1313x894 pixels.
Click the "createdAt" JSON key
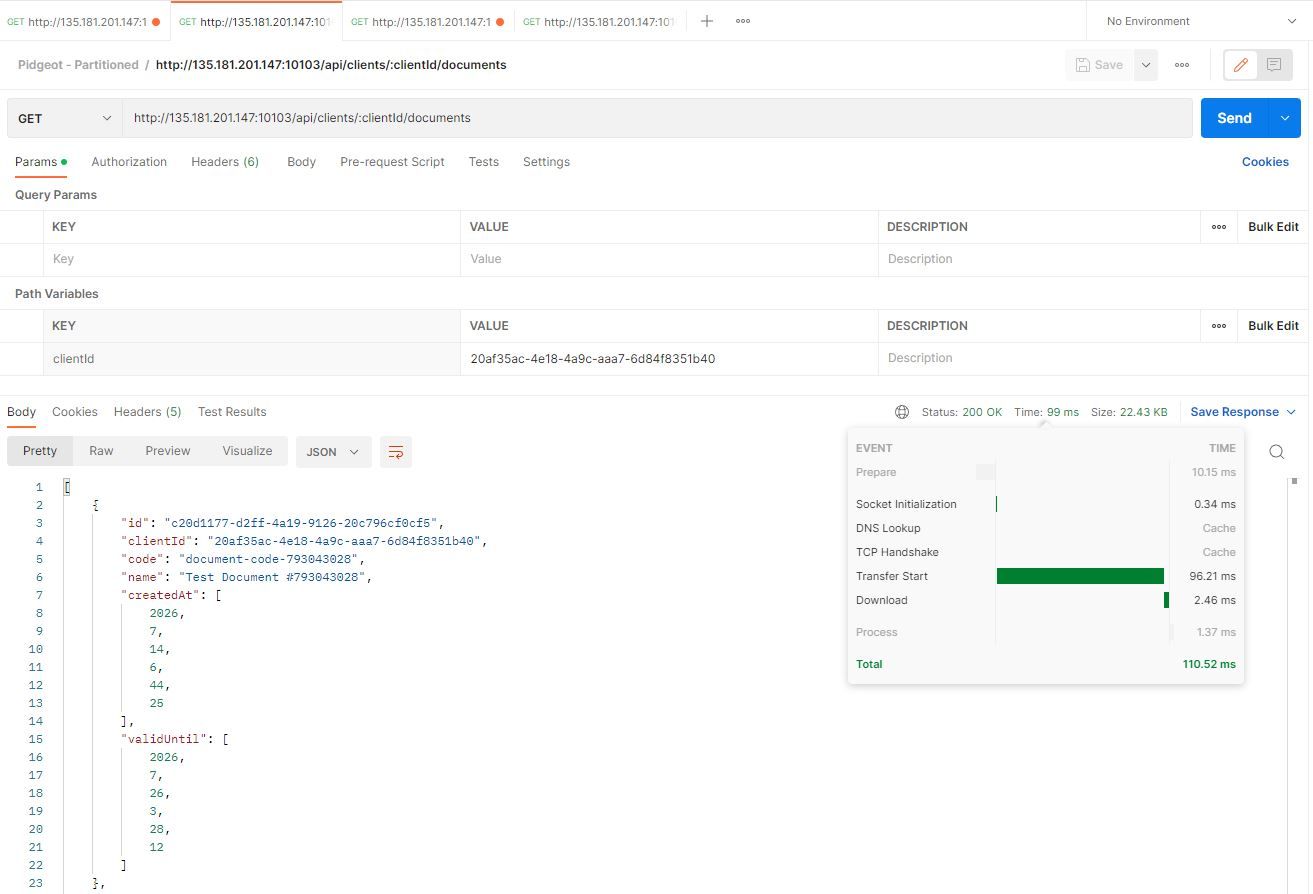pos(163,595)
